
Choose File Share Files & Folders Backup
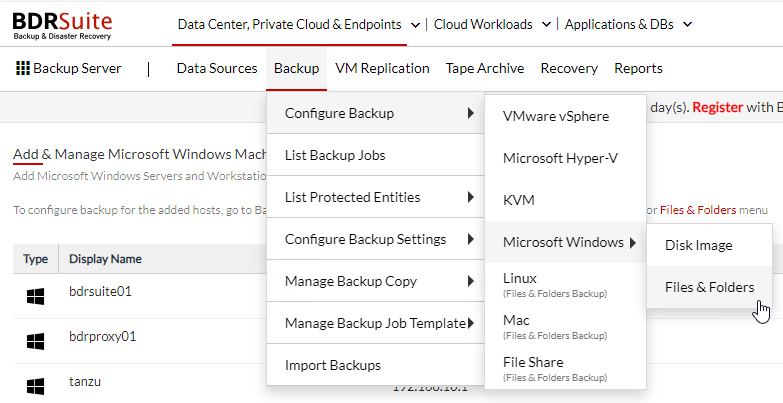(x=565, y=368)
